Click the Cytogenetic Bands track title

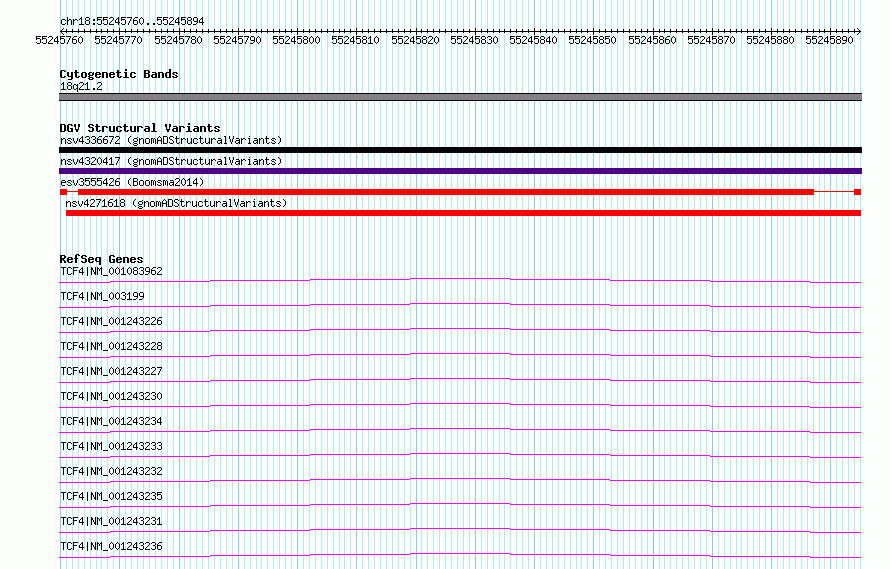pyautogui.click(x=119, y=74)
